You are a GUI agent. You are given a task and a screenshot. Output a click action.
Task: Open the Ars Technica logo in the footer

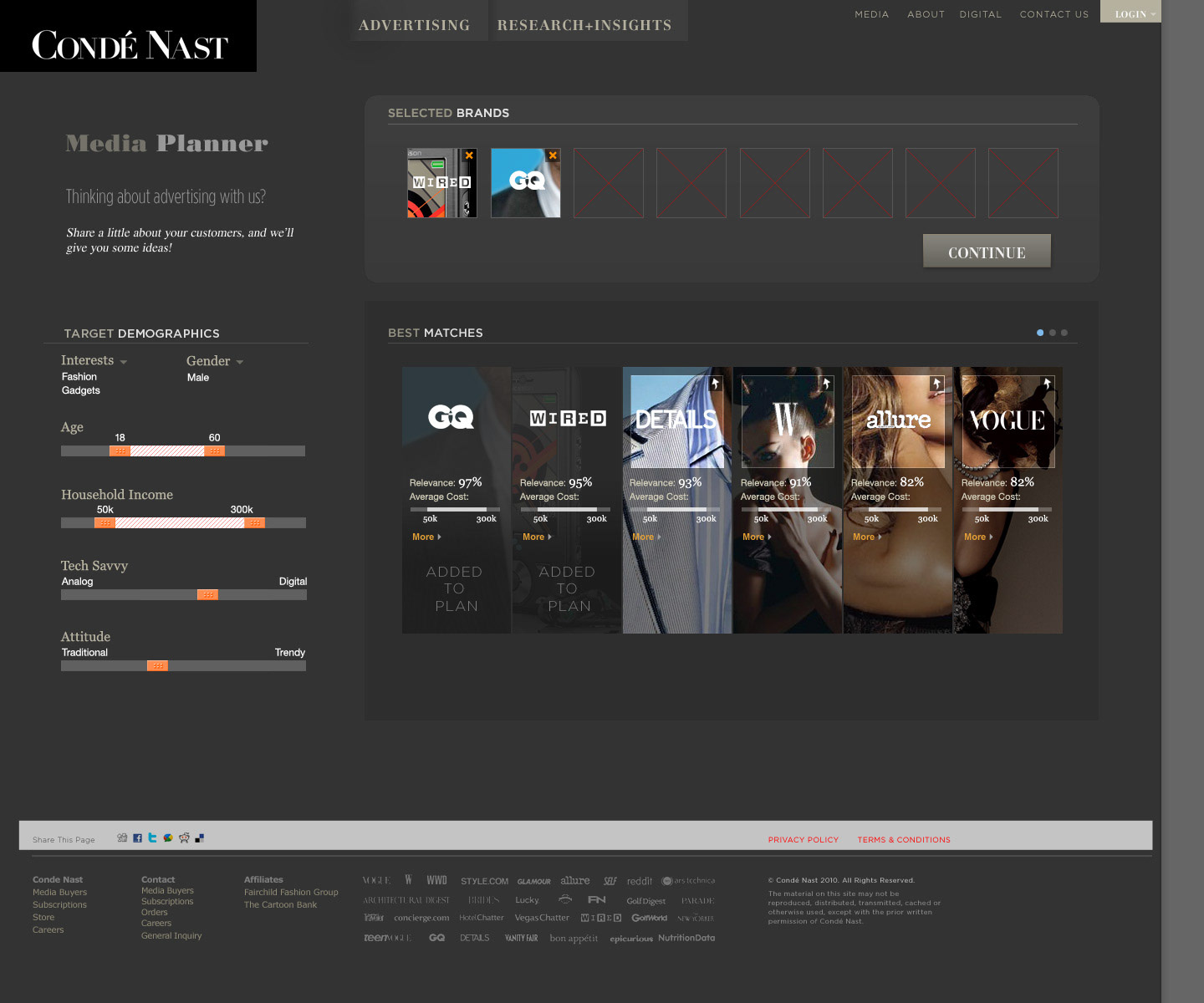688,881
